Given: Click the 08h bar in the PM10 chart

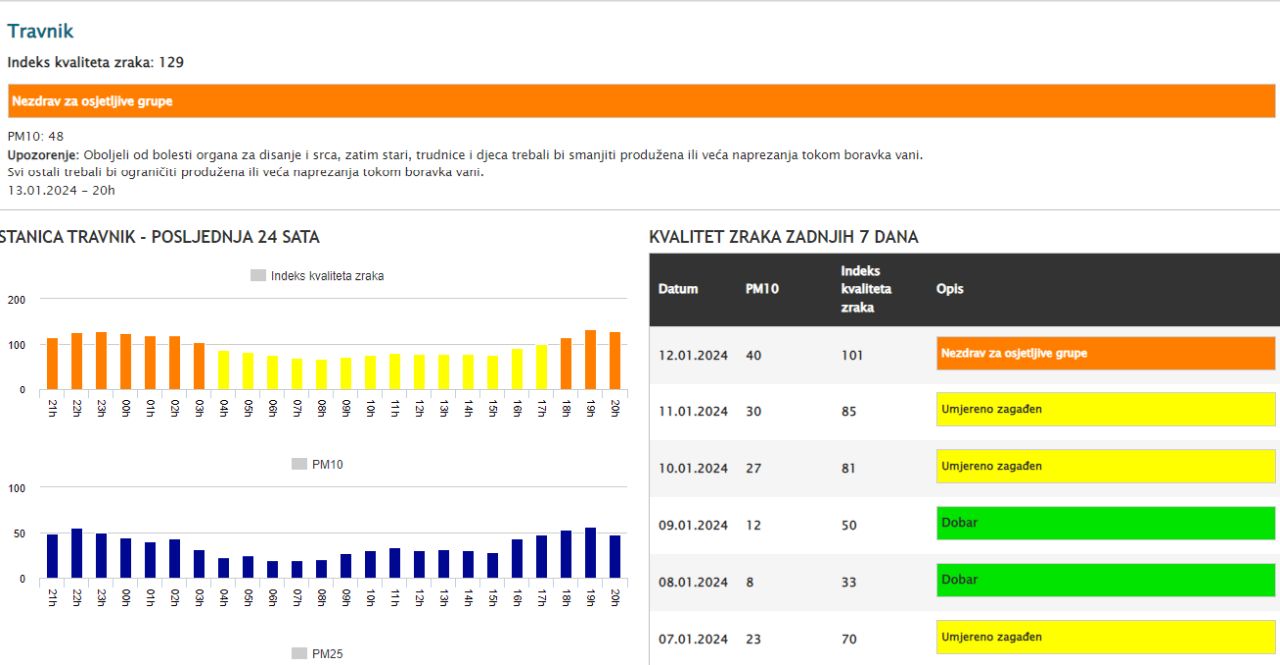Looking at the screenshot, I should point(321,569).
